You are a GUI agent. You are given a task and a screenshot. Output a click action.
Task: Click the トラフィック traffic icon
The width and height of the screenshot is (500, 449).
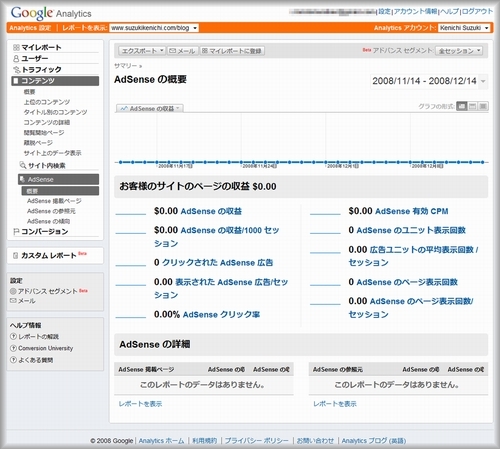[x=17, y=70]
